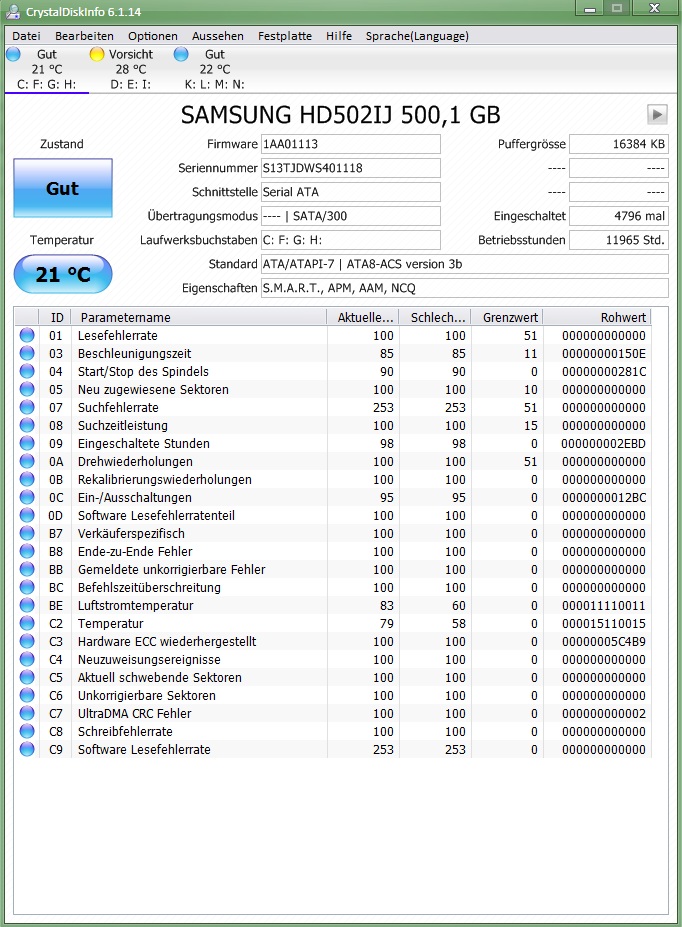Click status icon of Neu zugewiesene Sektoren
The image size is (682, 927).
(27, 389)
